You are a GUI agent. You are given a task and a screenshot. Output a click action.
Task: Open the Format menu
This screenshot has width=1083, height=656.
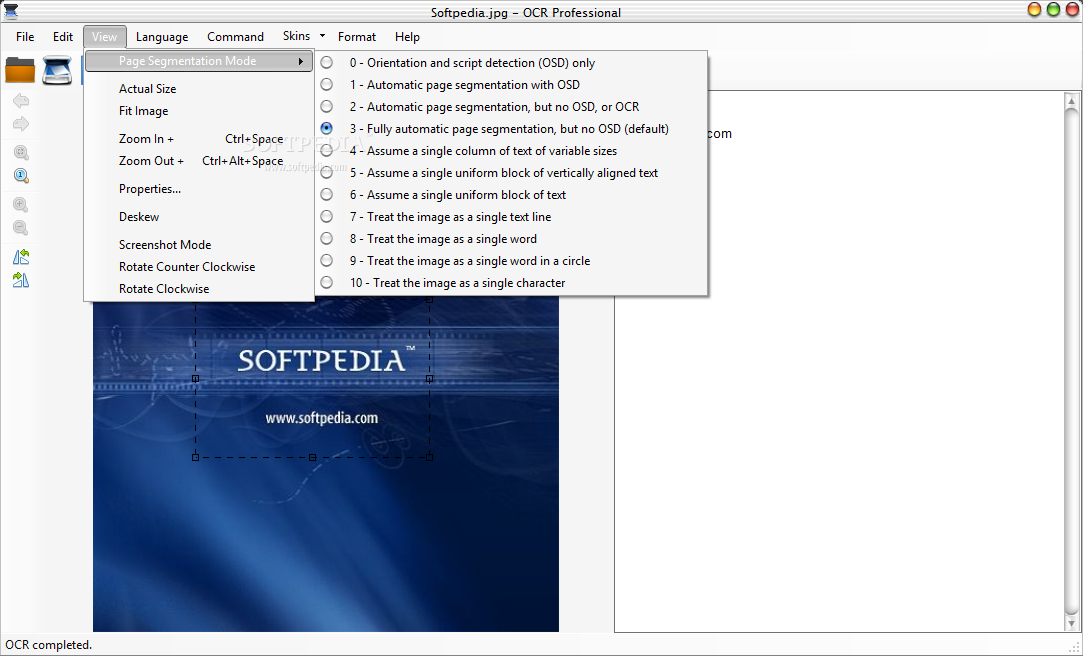[x=356, y=37]
